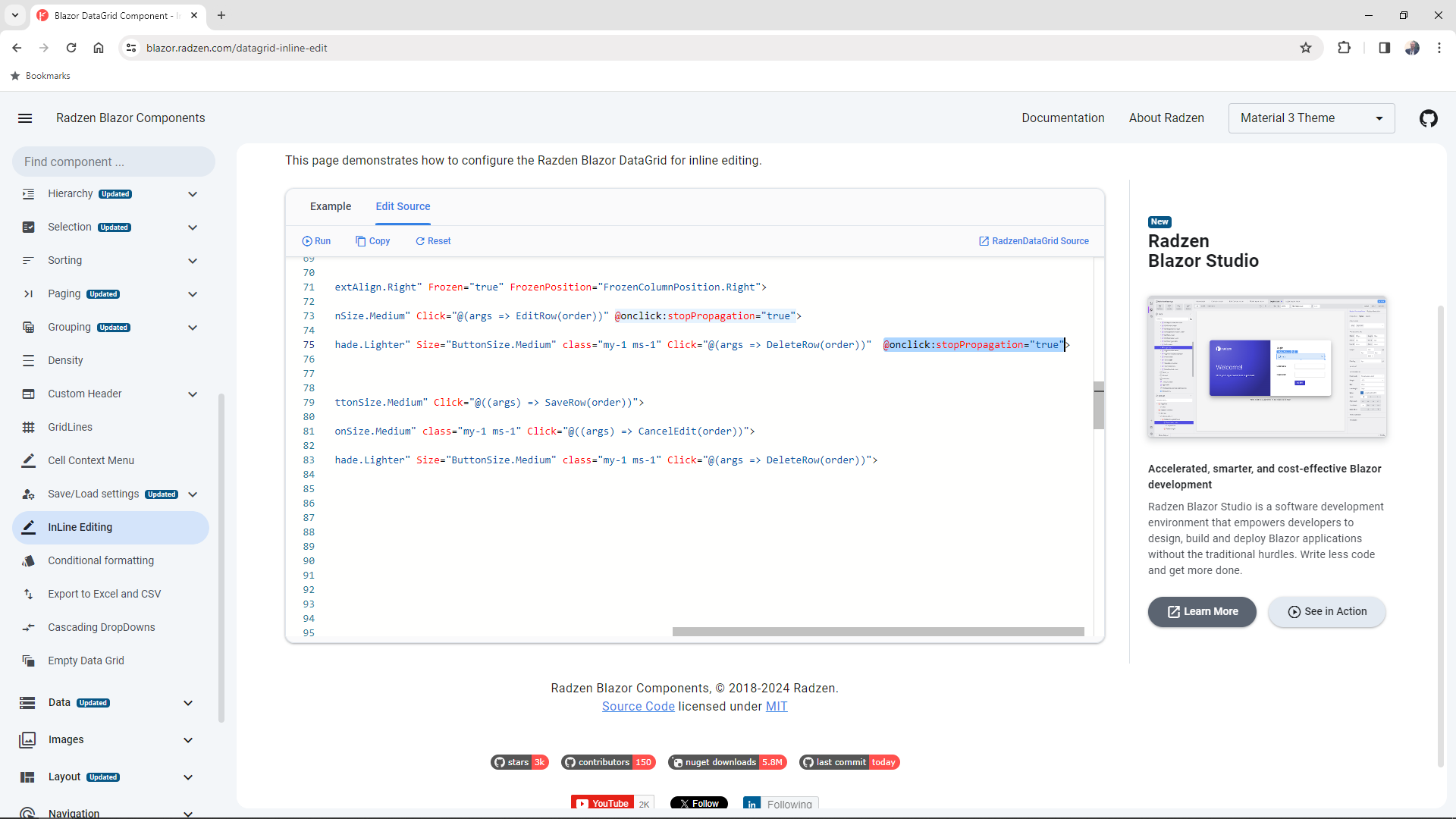1456x819 pixels.
Task: Click the Density sidebar icon
Action: click(28, 361)
